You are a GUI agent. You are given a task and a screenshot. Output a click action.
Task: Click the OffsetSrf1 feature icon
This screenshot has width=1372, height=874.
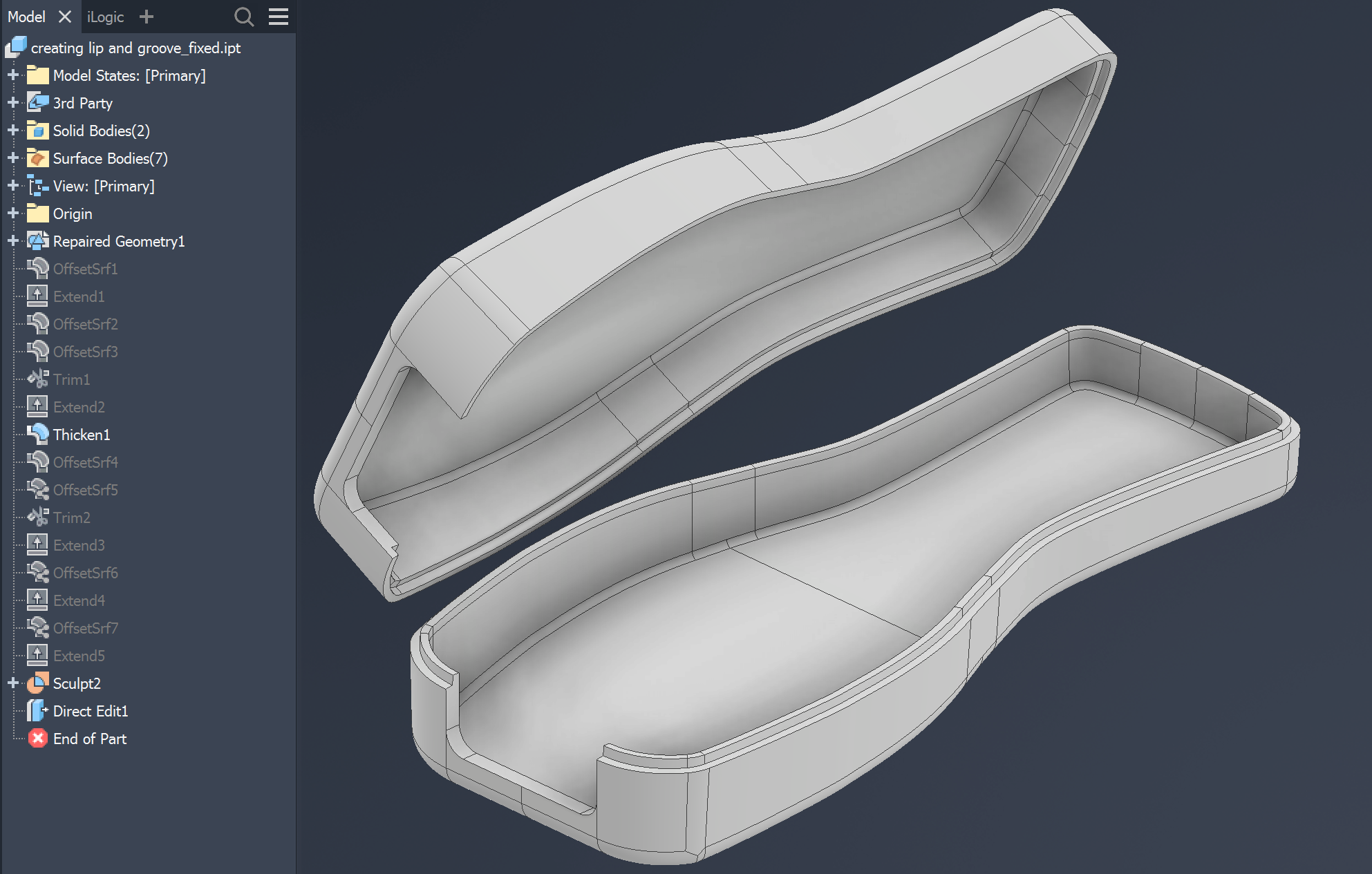click(37, 269)
